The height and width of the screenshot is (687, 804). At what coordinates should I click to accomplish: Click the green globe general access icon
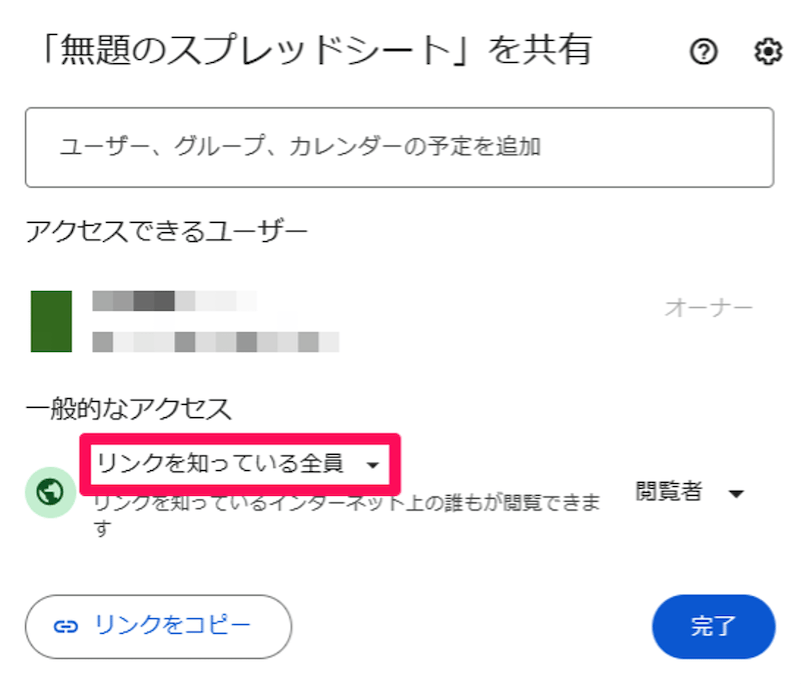point(51,492)
